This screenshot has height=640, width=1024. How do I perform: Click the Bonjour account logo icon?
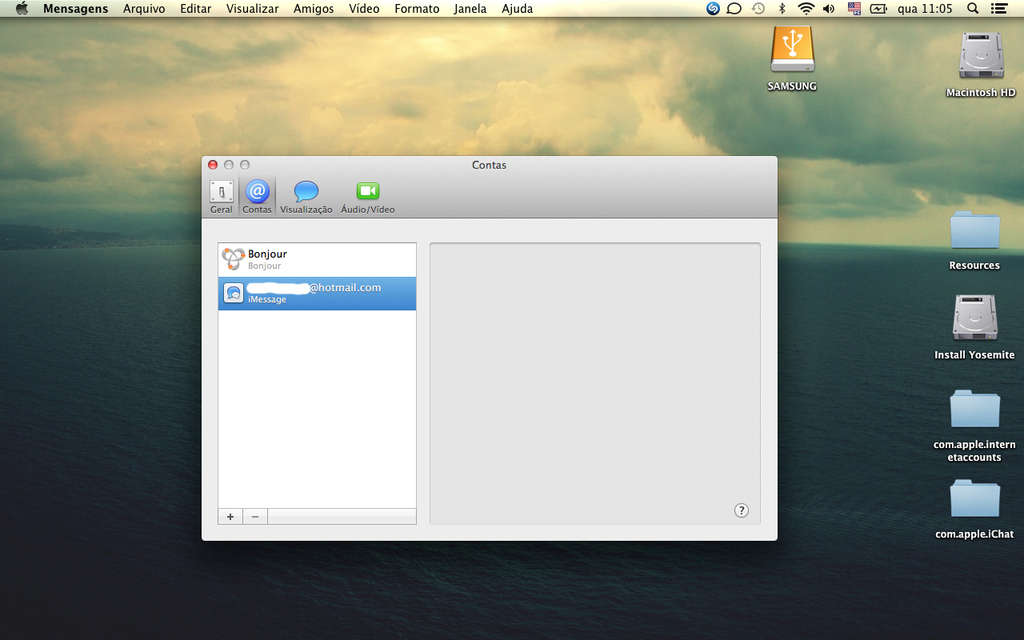(x=233, y=259)
